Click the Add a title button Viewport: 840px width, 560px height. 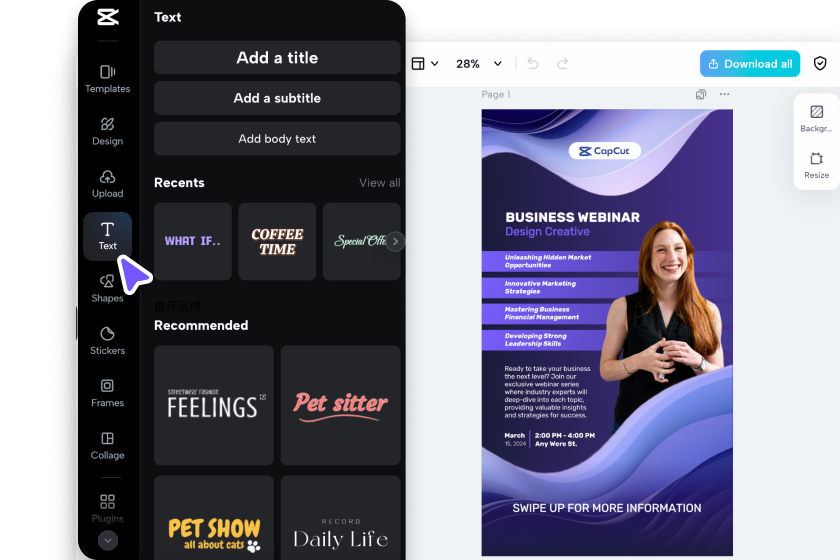277,58
